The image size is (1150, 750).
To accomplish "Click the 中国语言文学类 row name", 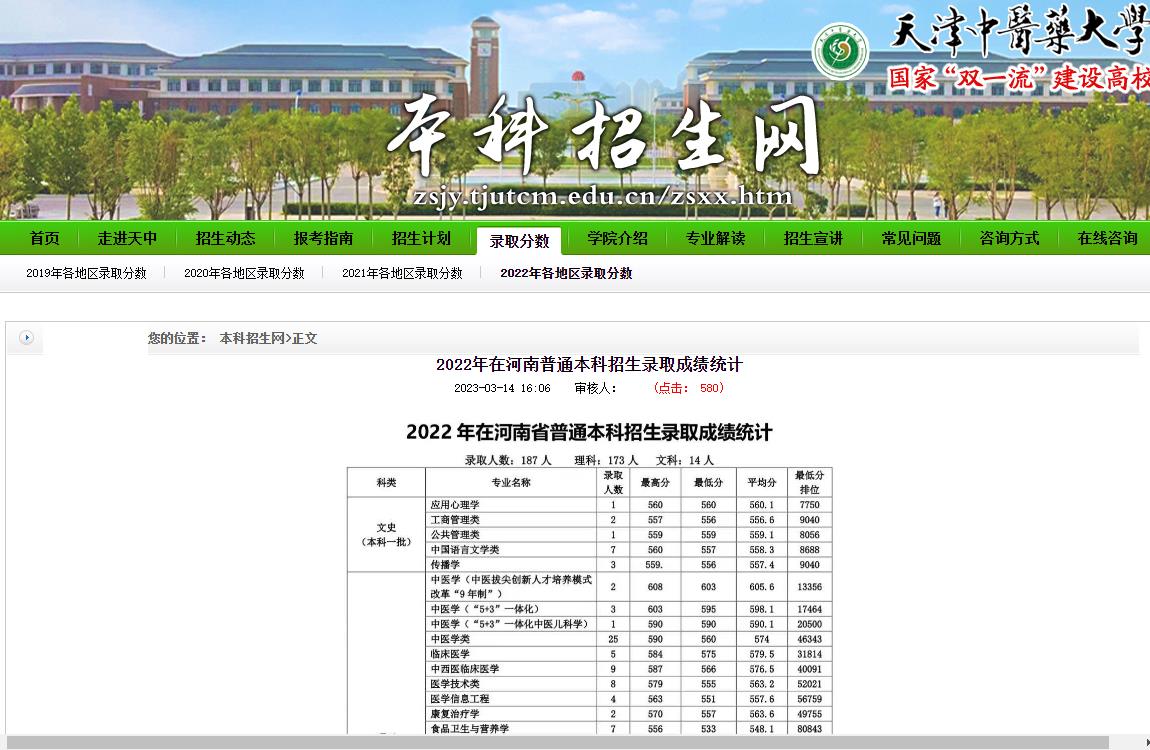I will pos(465,550).
